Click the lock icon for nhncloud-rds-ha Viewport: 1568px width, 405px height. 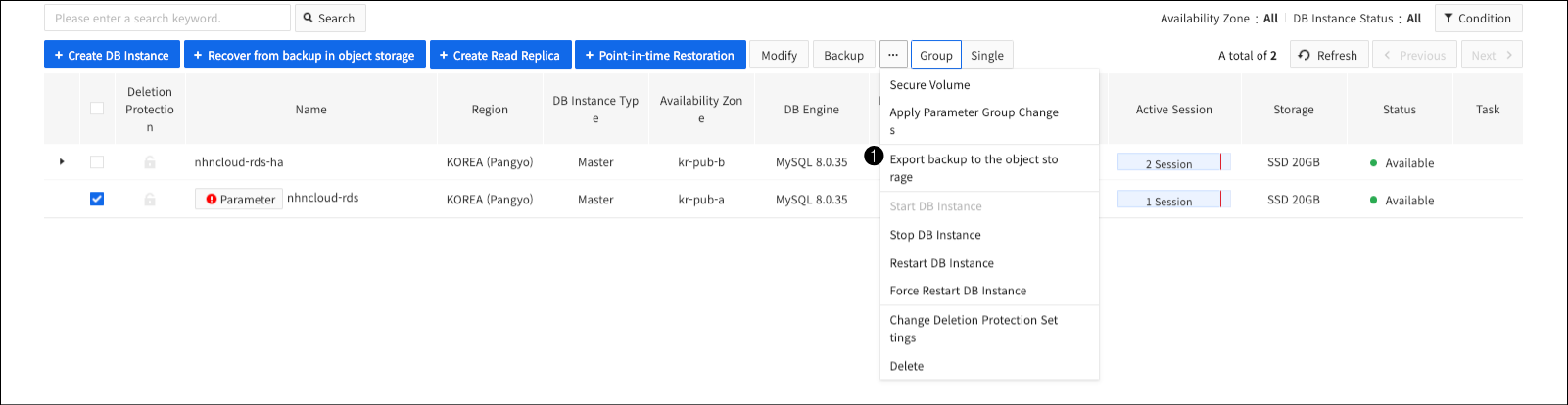(150, 162)
